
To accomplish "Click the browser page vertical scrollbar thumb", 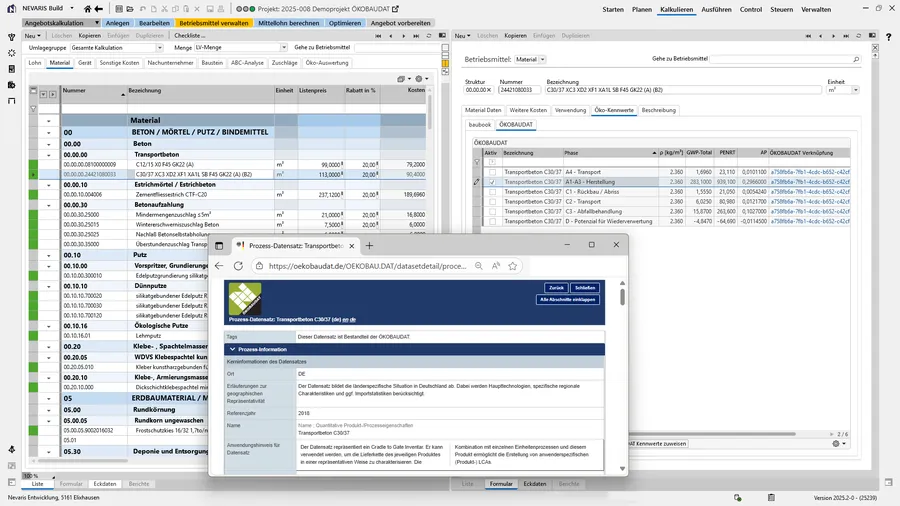I will coord(622,297).
